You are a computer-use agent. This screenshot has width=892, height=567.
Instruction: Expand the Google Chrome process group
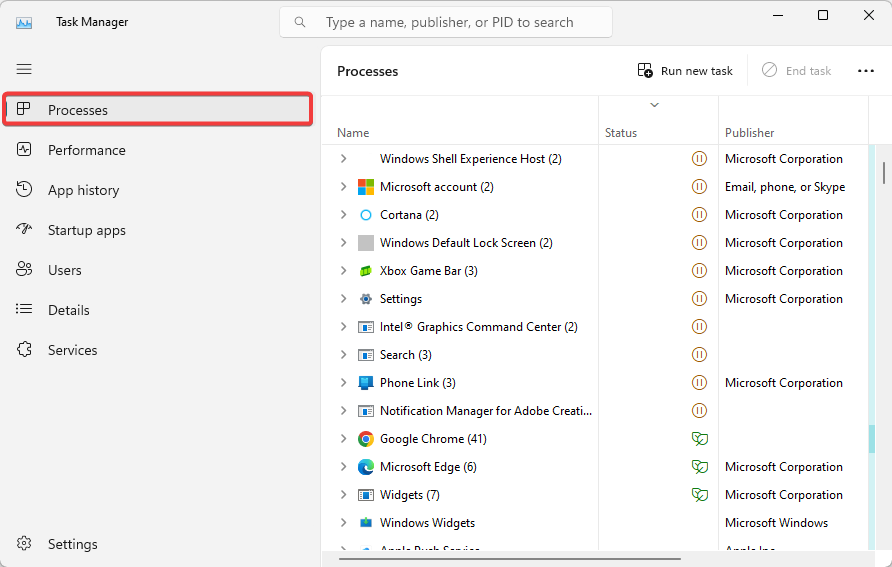click(343, 439)
